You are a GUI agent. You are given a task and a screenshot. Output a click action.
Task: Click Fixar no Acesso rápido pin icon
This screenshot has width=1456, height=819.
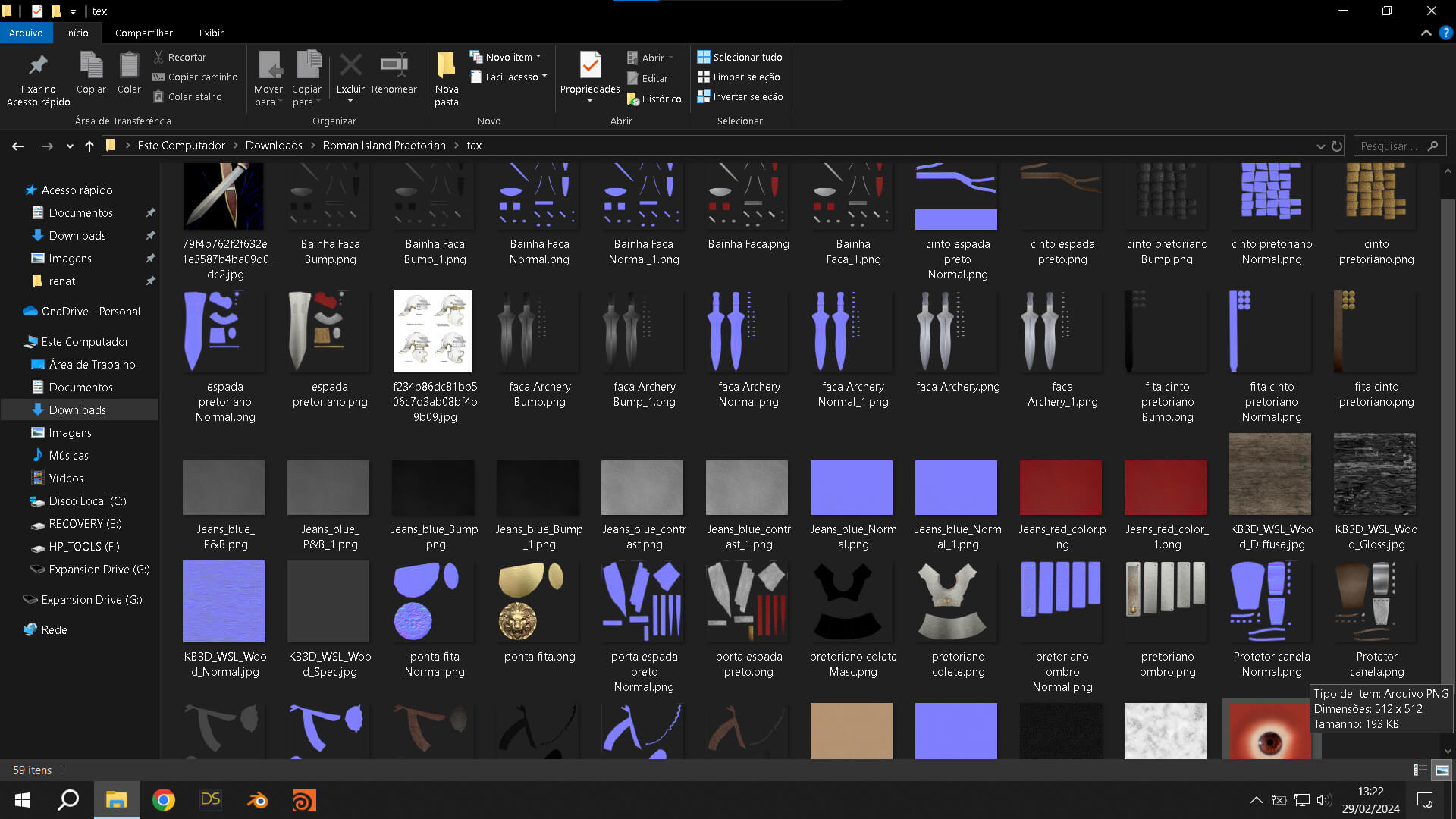(x=38, y=66)
